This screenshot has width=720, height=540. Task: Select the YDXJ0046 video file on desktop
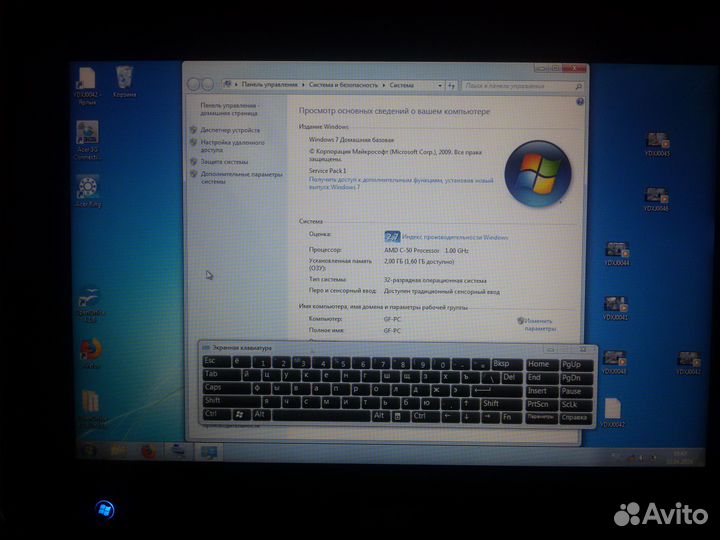pos(656,199)
